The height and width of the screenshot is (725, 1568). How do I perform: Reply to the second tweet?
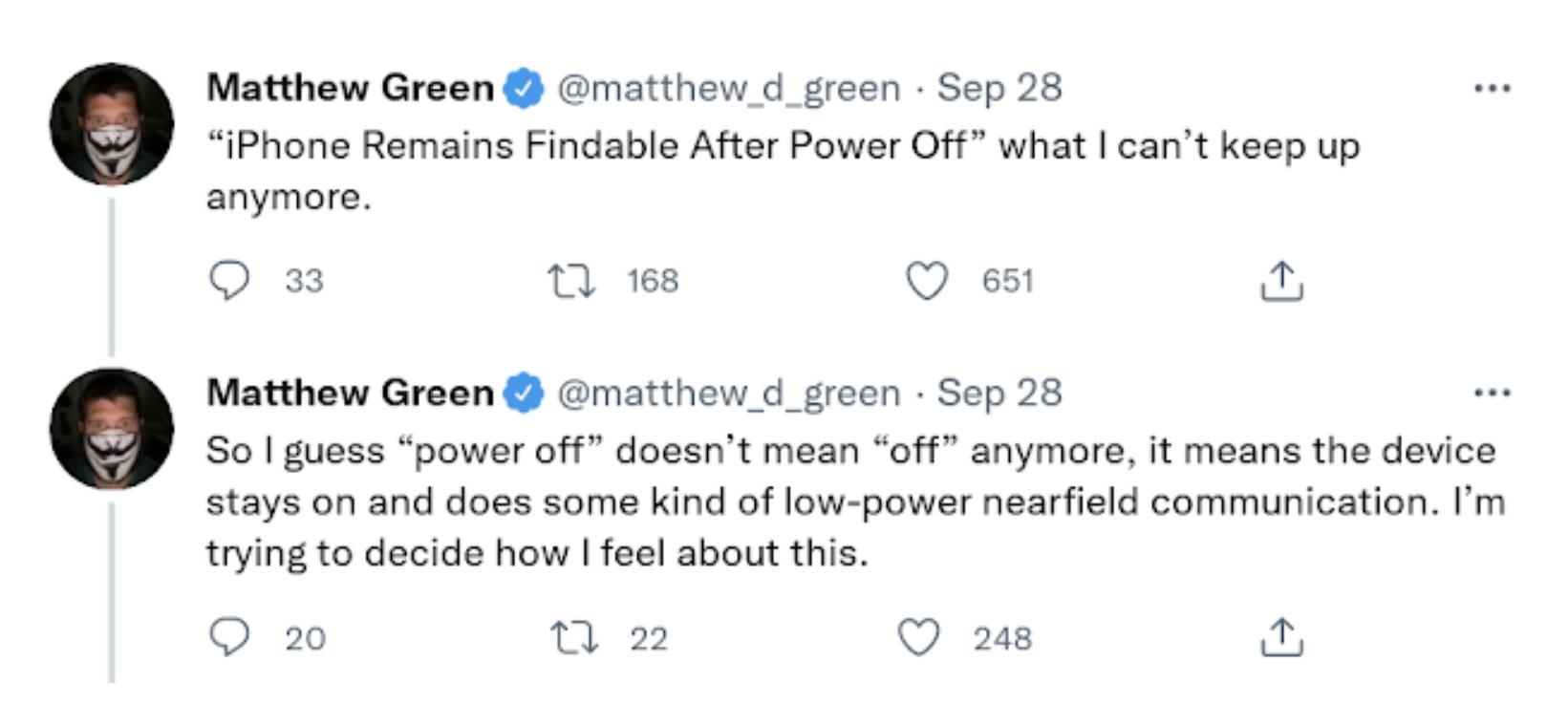(229, 637)
